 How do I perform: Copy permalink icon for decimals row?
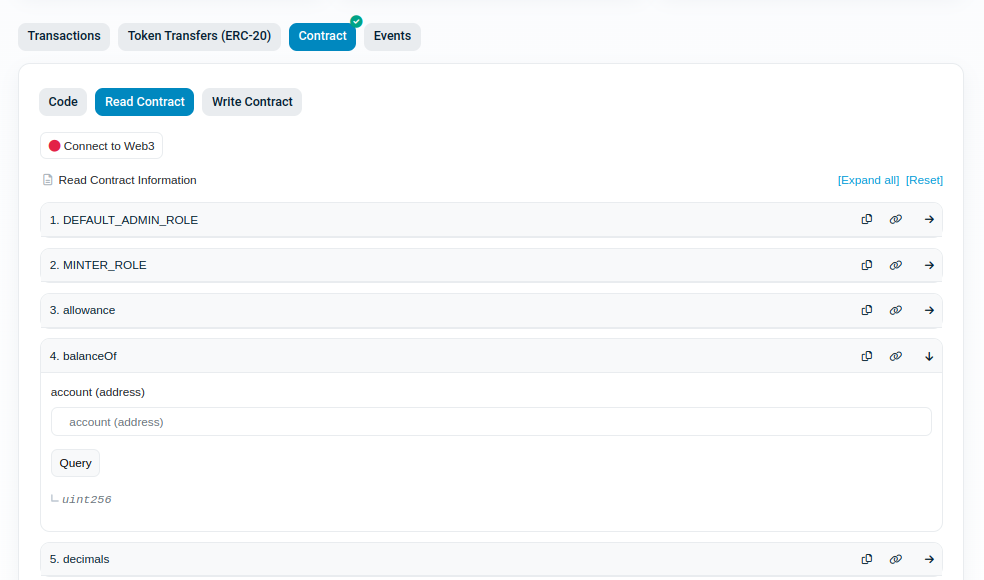[896, 559]
